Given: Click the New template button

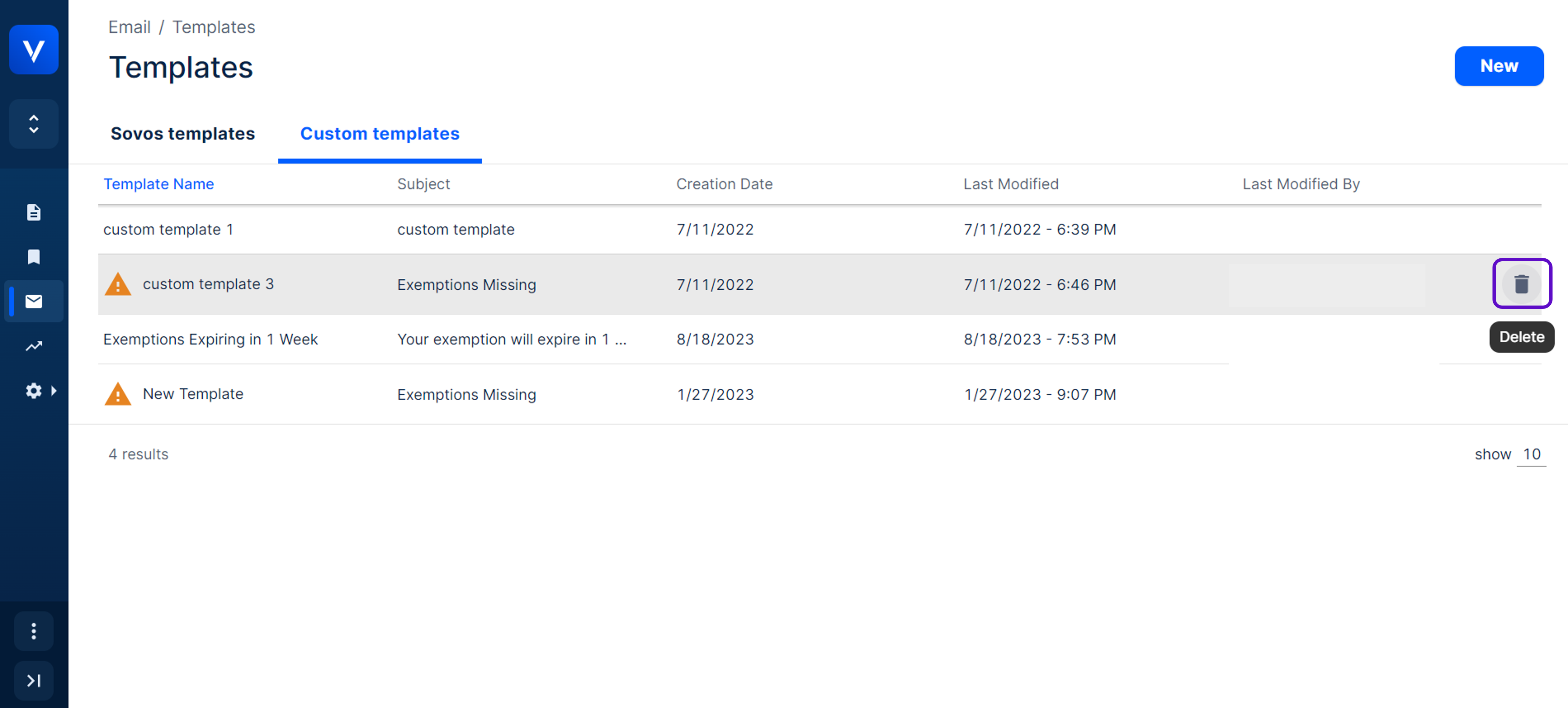Looking at the screenshot, I should pyautogui.click(x=1498, y=66).
